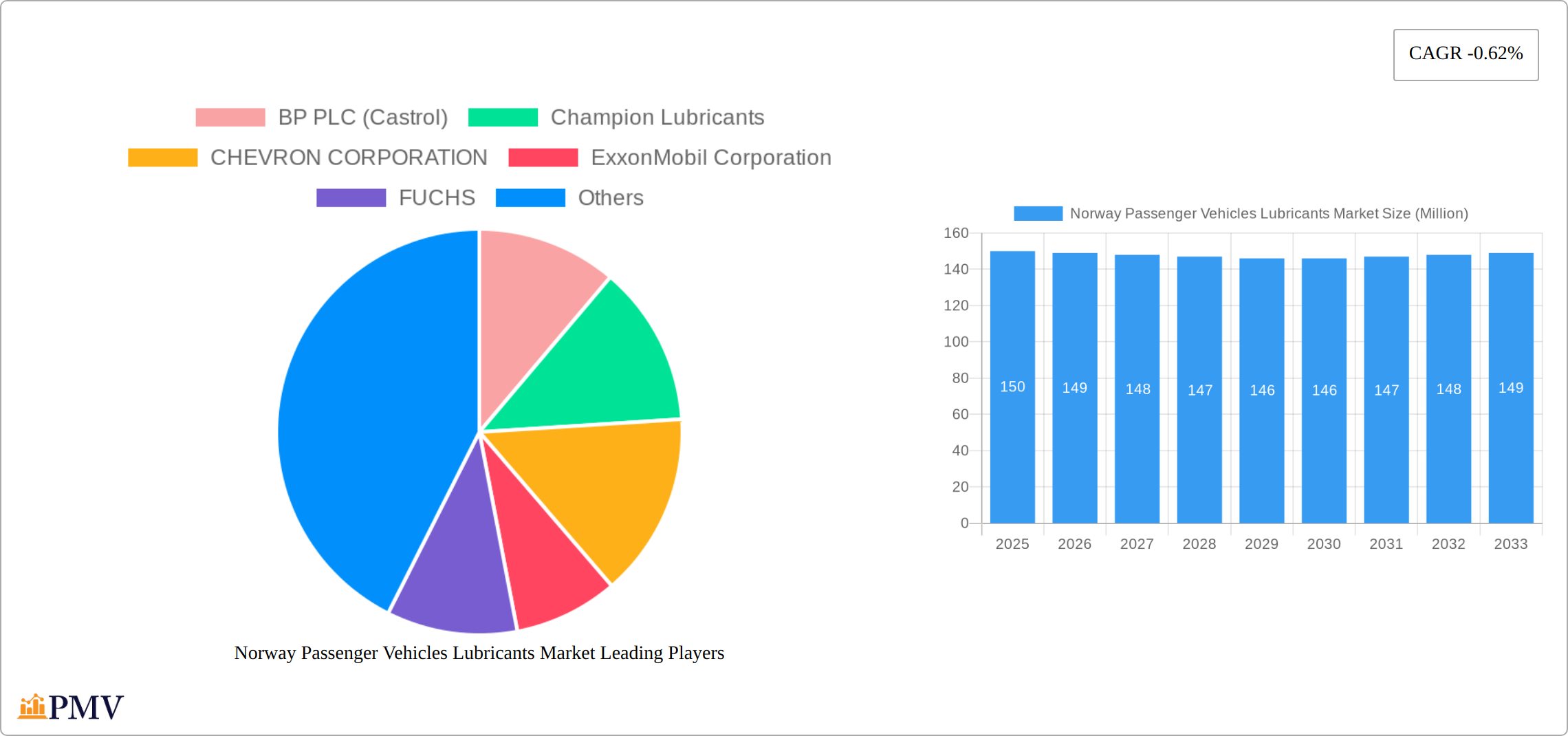Click the ExxonMobil Corporation red legend swatch

[x=543, y=158]
